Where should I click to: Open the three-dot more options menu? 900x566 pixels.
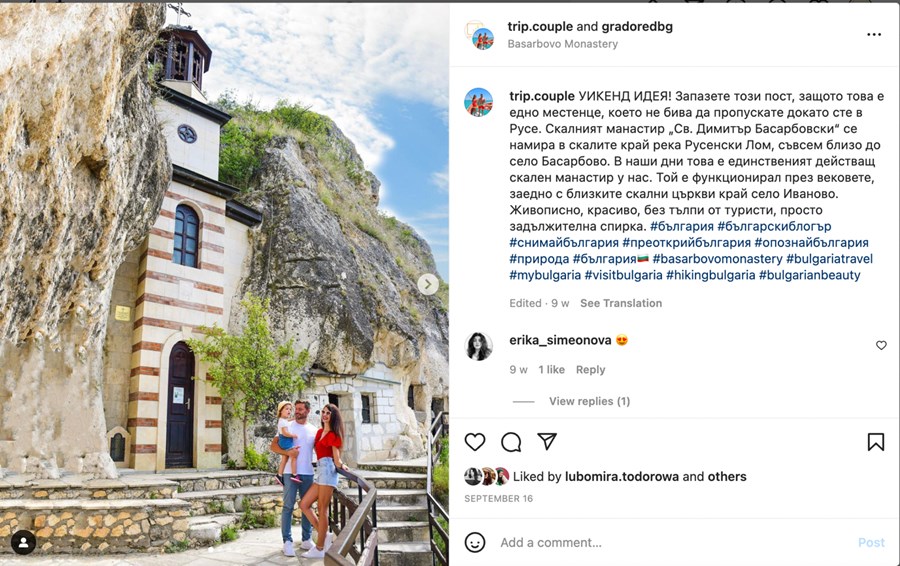[874, 34]
